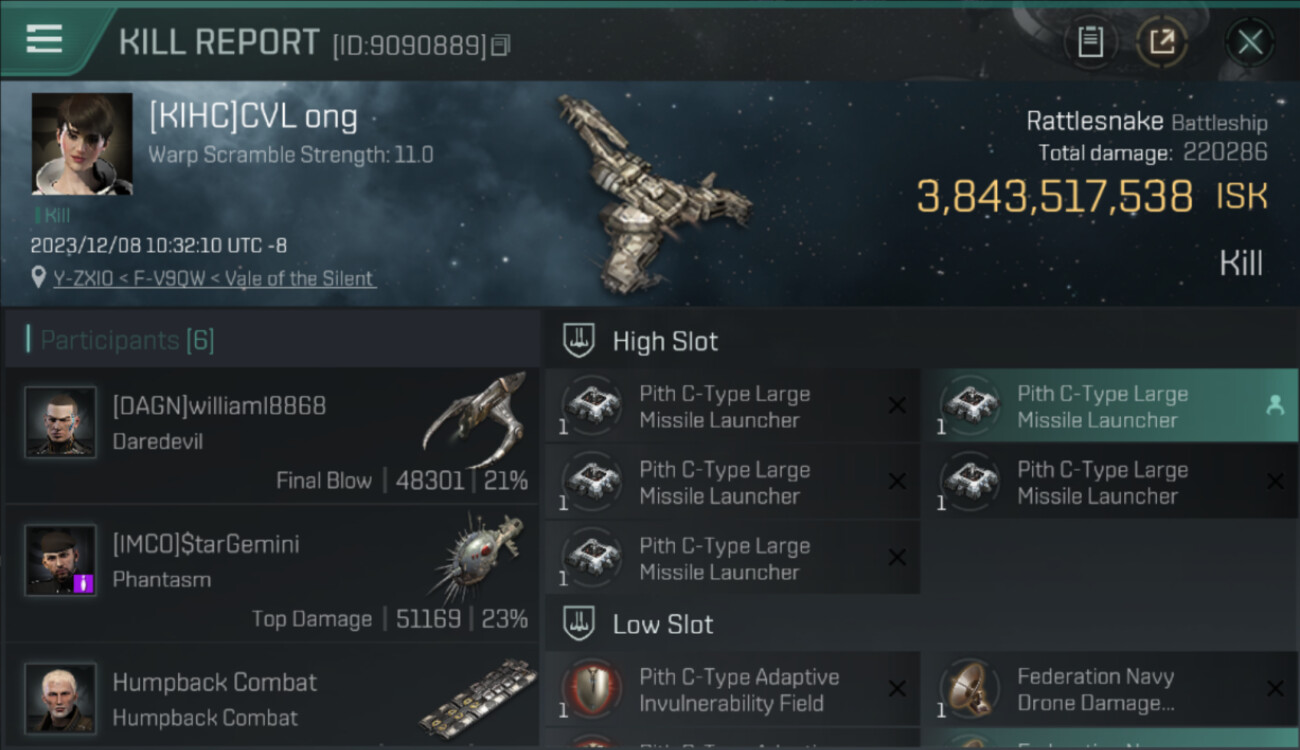Image resolution: width=1300 pixels, height=750 pixels.
Task: Click the clipboard report icon
Action: (x=1090, y=42)
